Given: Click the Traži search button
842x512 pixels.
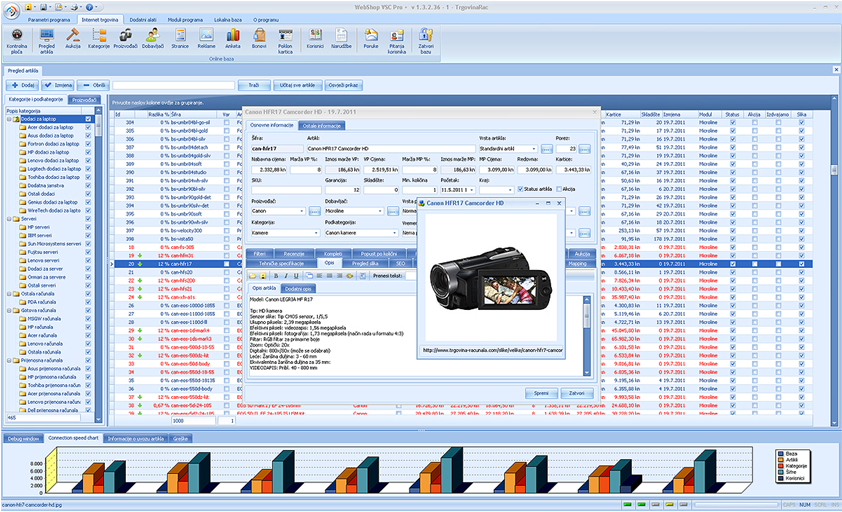Looking at the screenshot, I should [x=253, y=85].
